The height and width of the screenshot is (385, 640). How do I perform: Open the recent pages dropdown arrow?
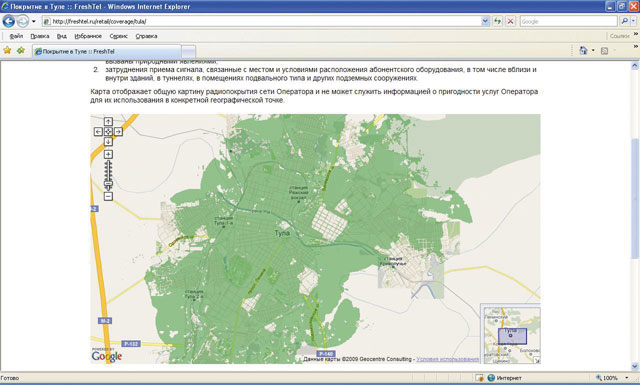click(34, 21)
